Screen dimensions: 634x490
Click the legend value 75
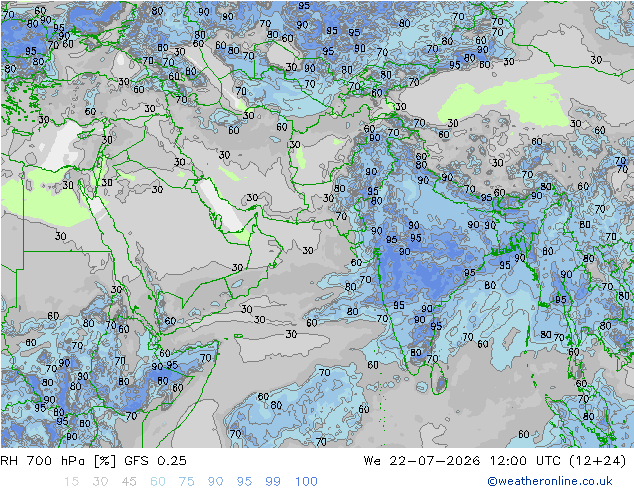[186, 482]
